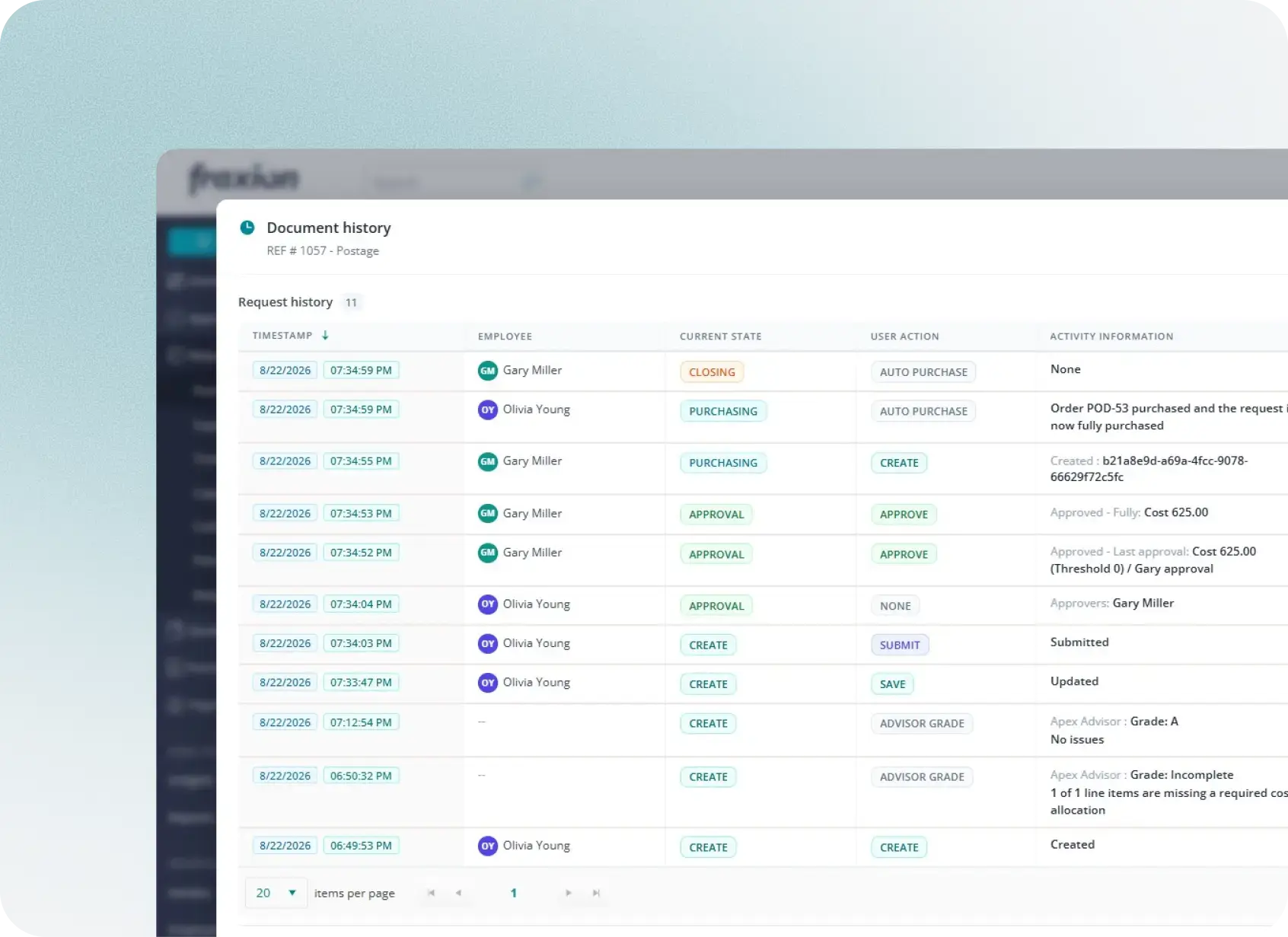Open the items per page dropdown
The image size is (1288, 937).
276,893
